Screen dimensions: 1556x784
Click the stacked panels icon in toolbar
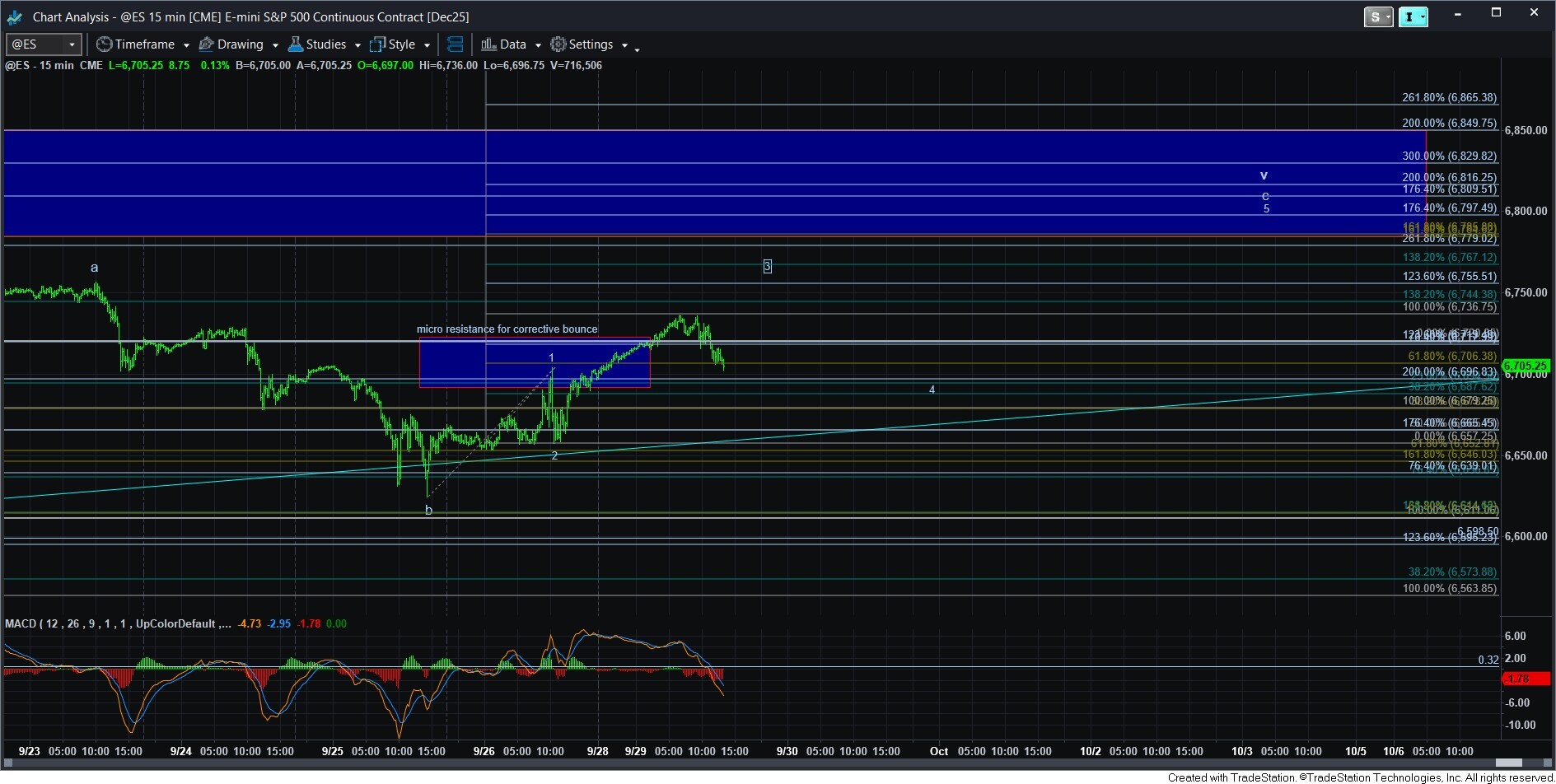[x=455, y=44]
